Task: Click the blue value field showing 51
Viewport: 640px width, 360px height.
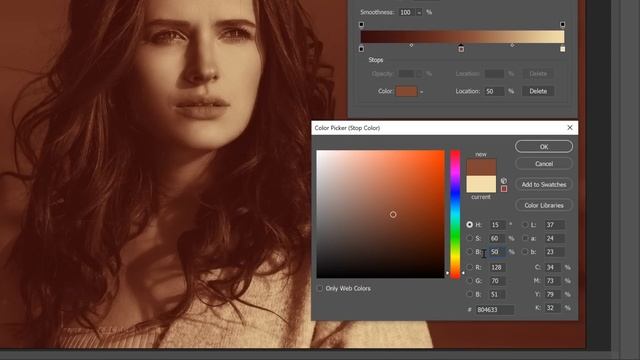Action: coord(498,294)
